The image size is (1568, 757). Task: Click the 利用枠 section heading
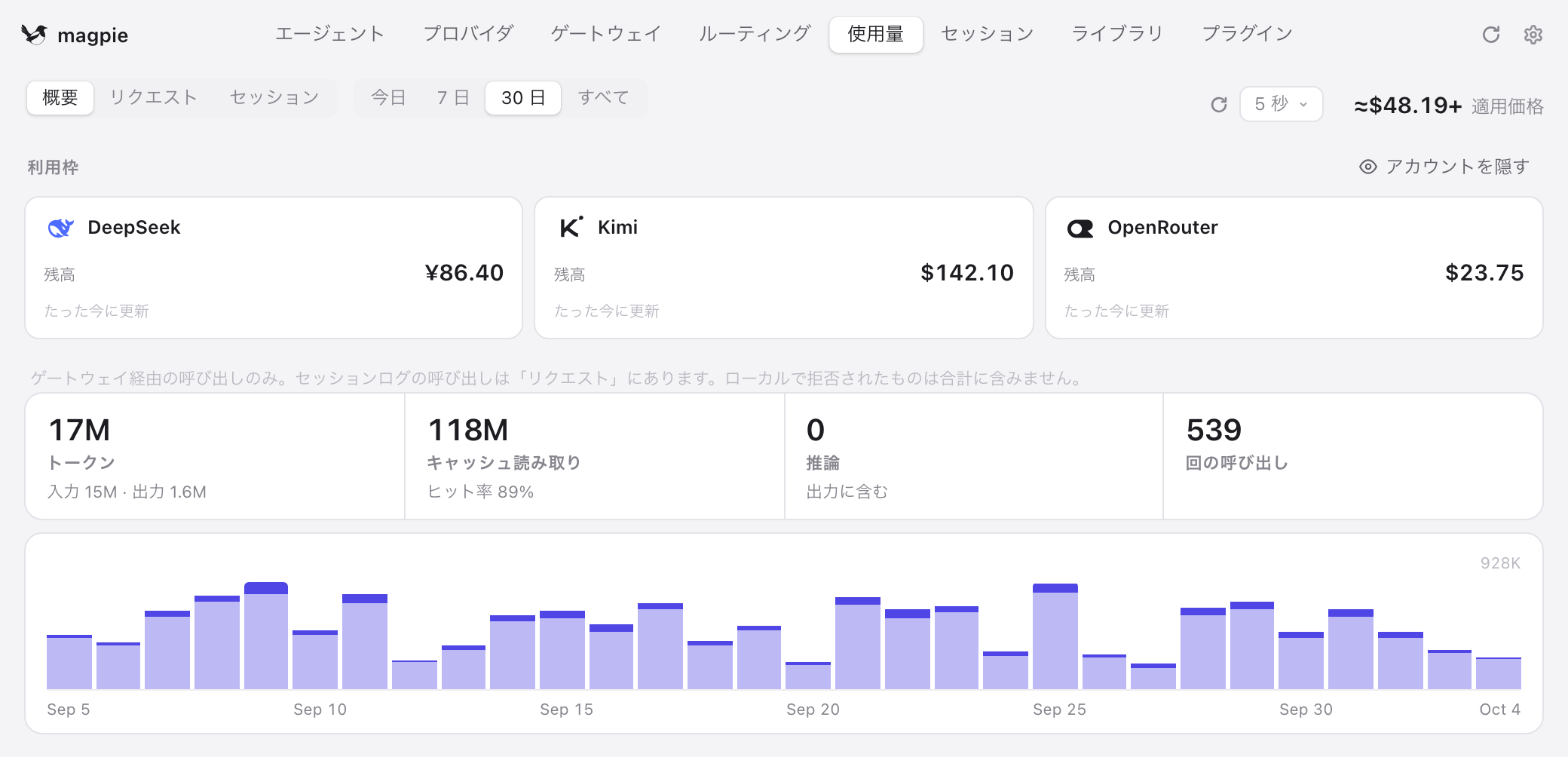point(53,167)
